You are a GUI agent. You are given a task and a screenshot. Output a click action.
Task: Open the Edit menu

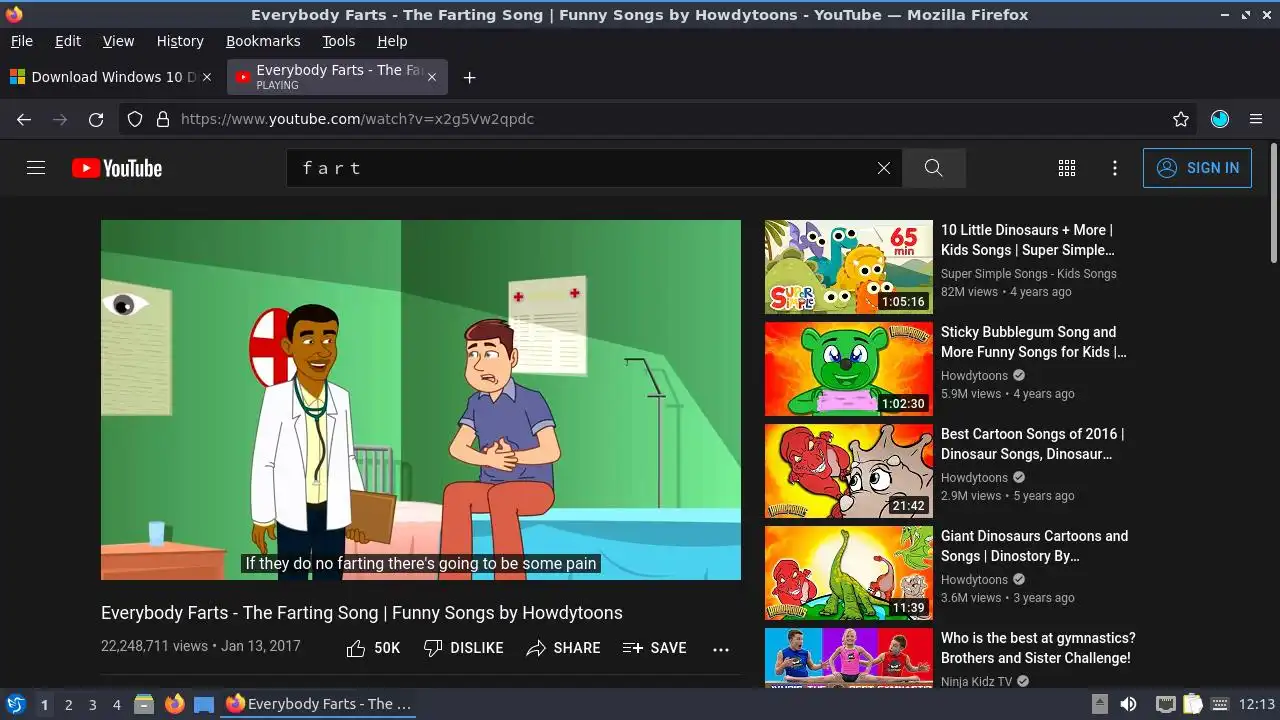[68, 41]
